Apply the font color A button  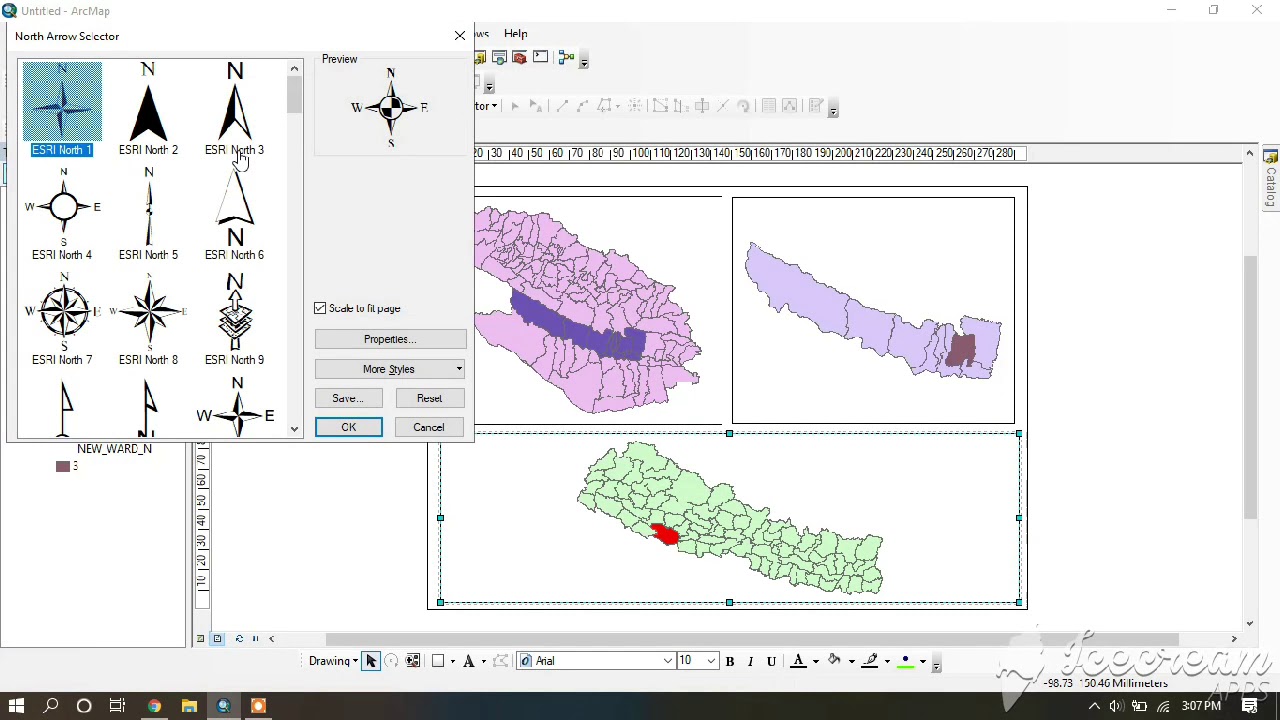point(798,661)
